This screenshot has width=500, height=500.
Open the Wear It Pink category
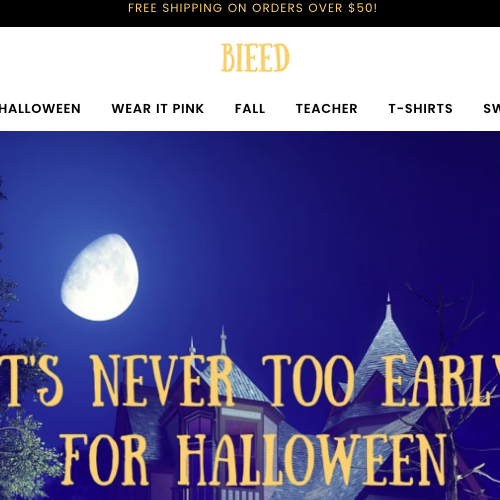coord(158,109)
